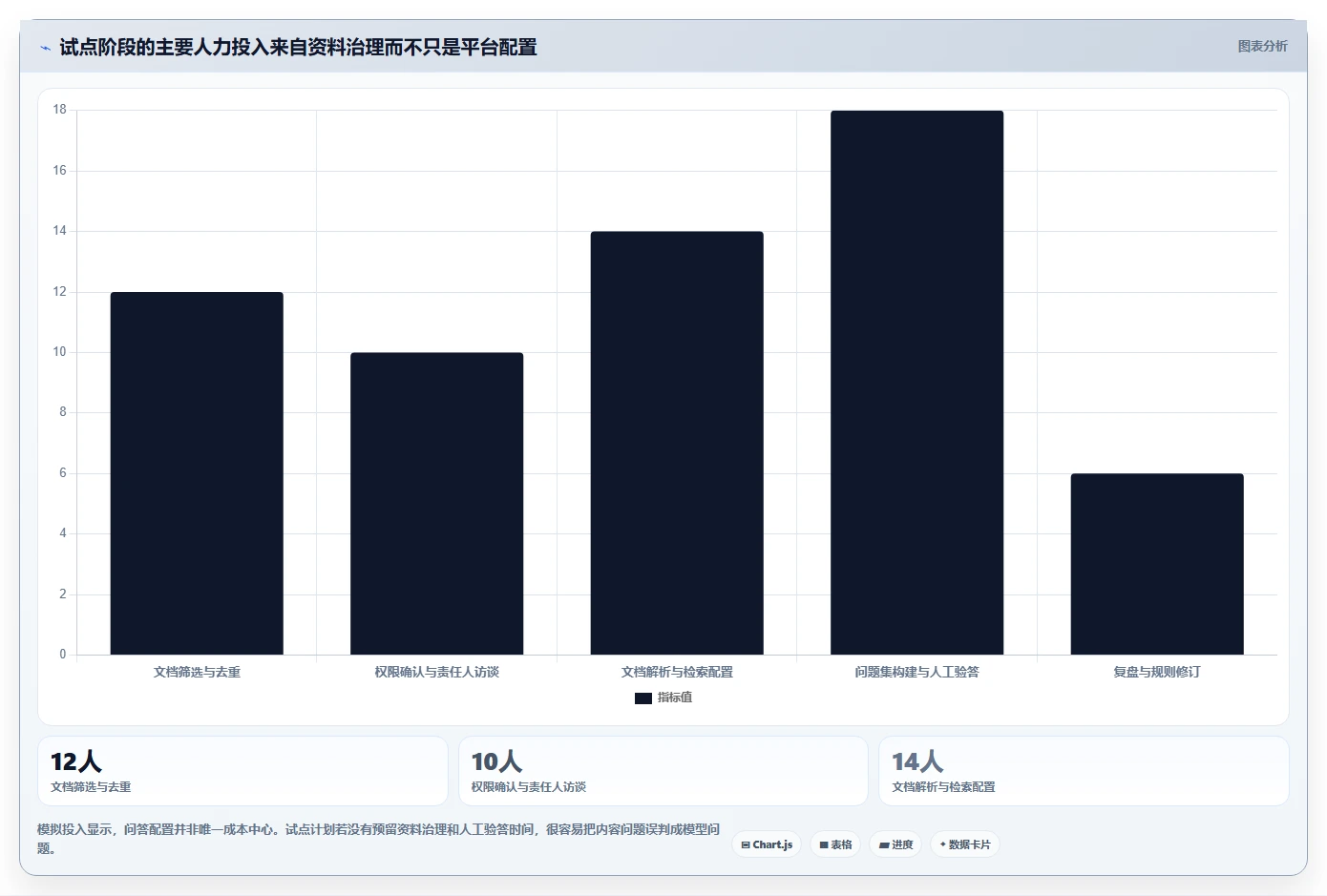Click the 图表分析 label in header
The height and width of the screenshot is (896, 1327).
(1262, 46)
